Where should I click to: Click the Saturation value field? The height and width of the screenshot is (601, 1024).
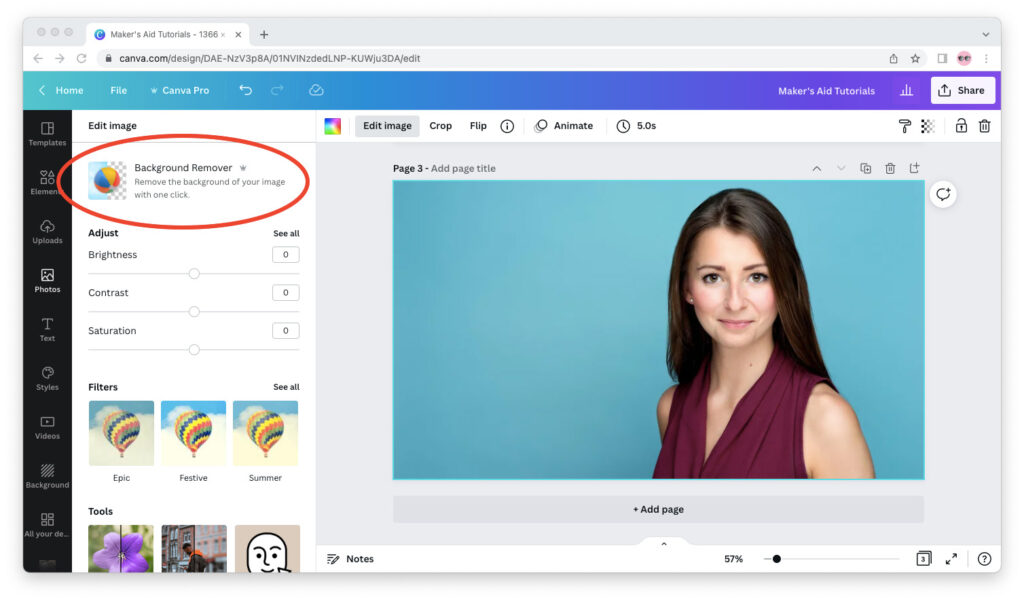pos(285,331)
